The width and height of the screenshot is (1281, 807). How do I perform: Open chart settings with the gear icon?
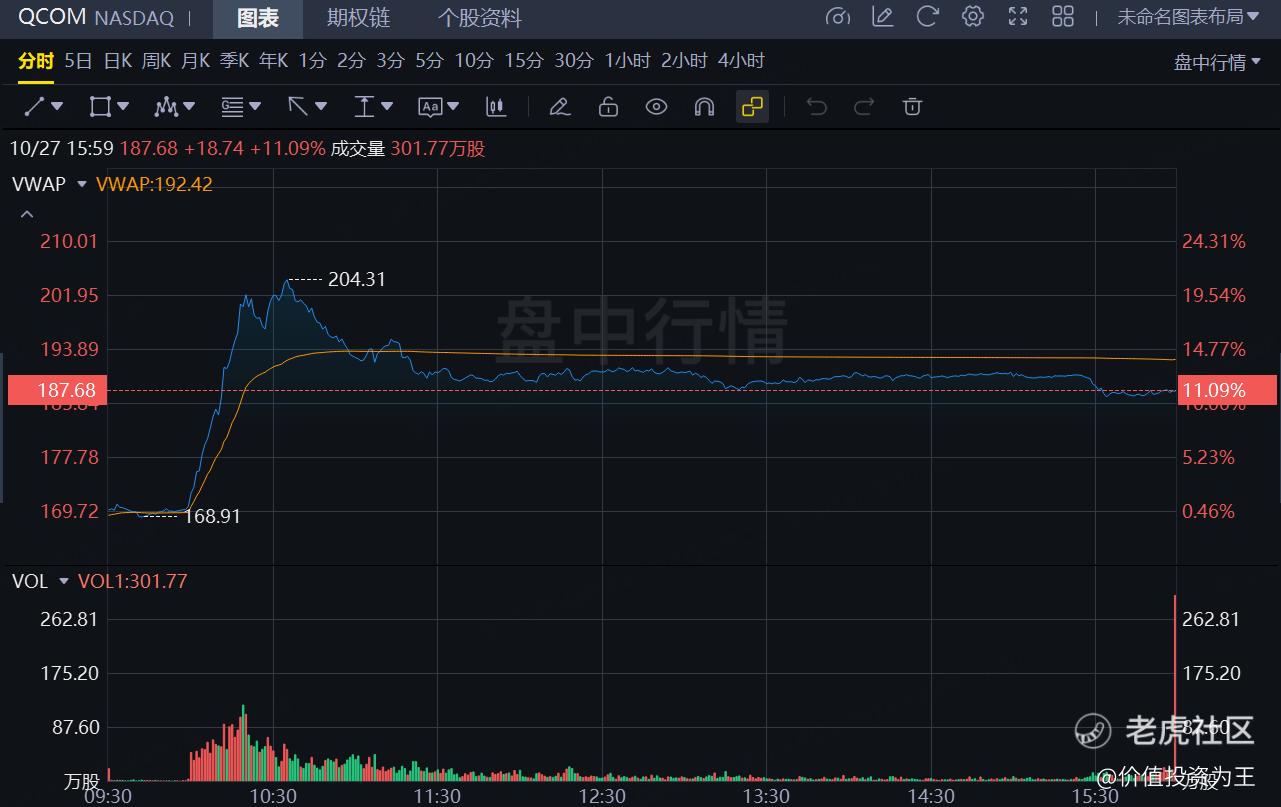(x=972, y=16)
